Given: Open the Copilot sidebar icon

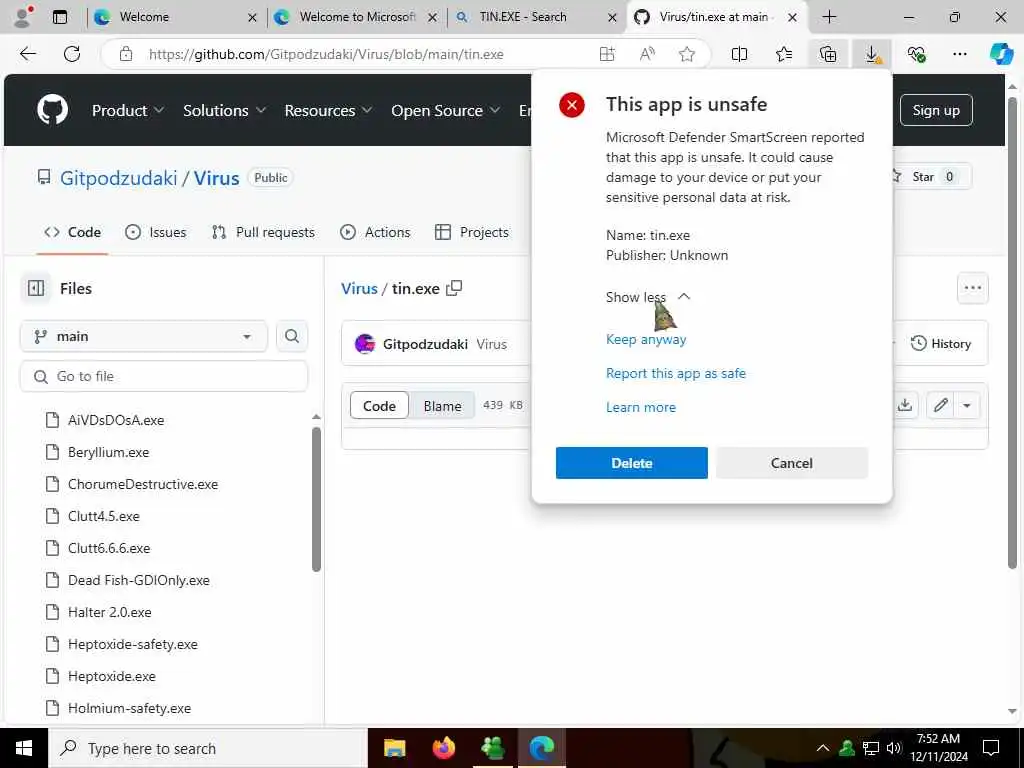Looking at the screenshot, I should click(1001, 54).
